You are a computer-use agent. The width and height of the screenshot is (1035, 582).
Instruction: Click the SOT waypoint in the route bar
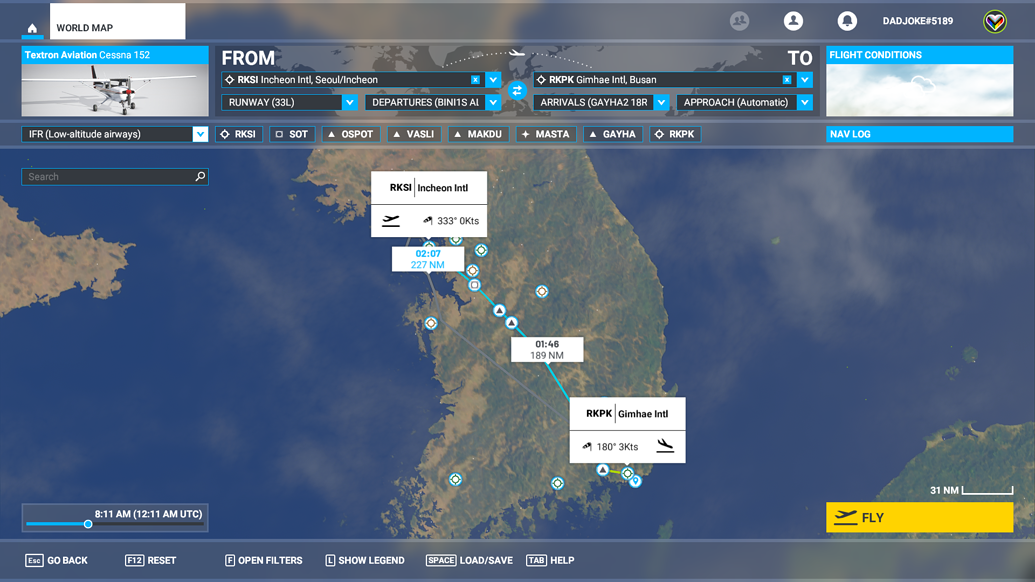(x=292, y=133)
